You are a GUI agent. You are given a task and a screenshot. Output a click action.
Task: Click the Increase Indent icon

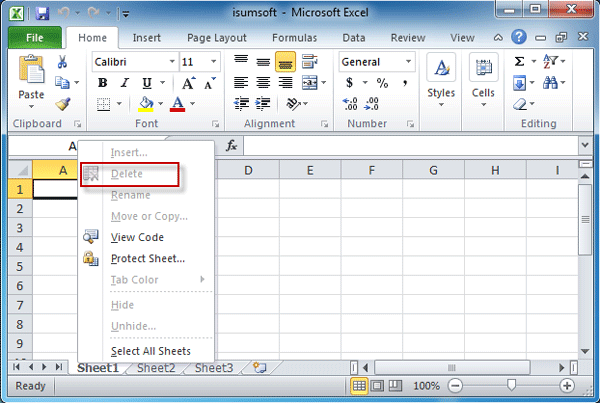(263, 104)
